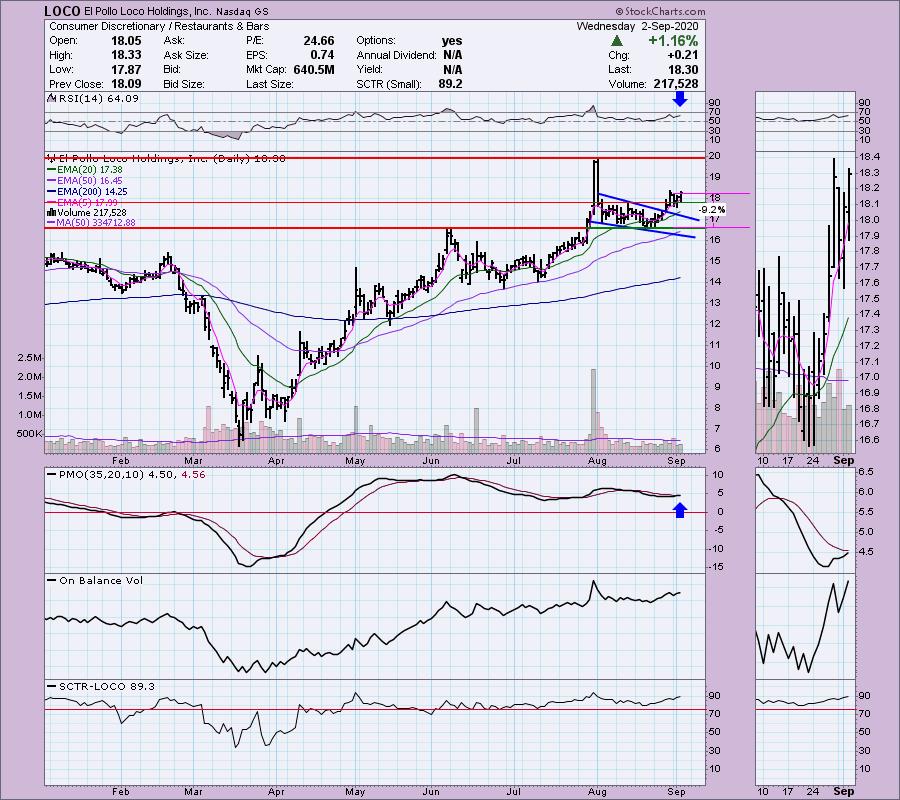
Task: Click the Ask Size: label
Action: tap(185, 55)
